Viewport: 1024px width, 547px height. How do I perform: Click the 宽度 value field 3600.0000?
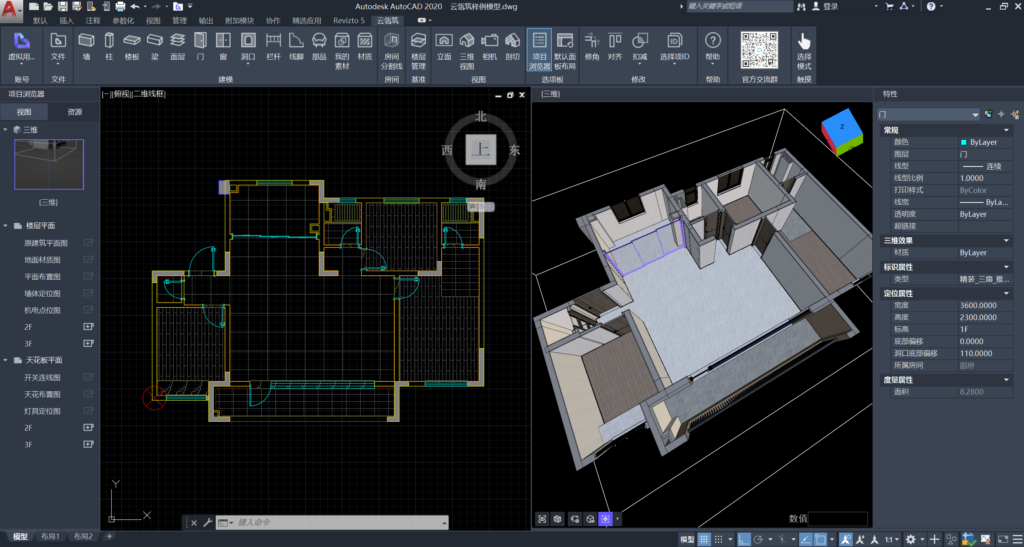click(x=980, y=305)
